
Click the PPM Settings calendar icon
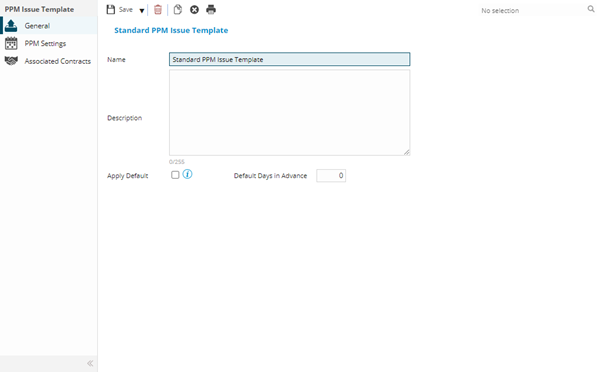click(11, 43)
